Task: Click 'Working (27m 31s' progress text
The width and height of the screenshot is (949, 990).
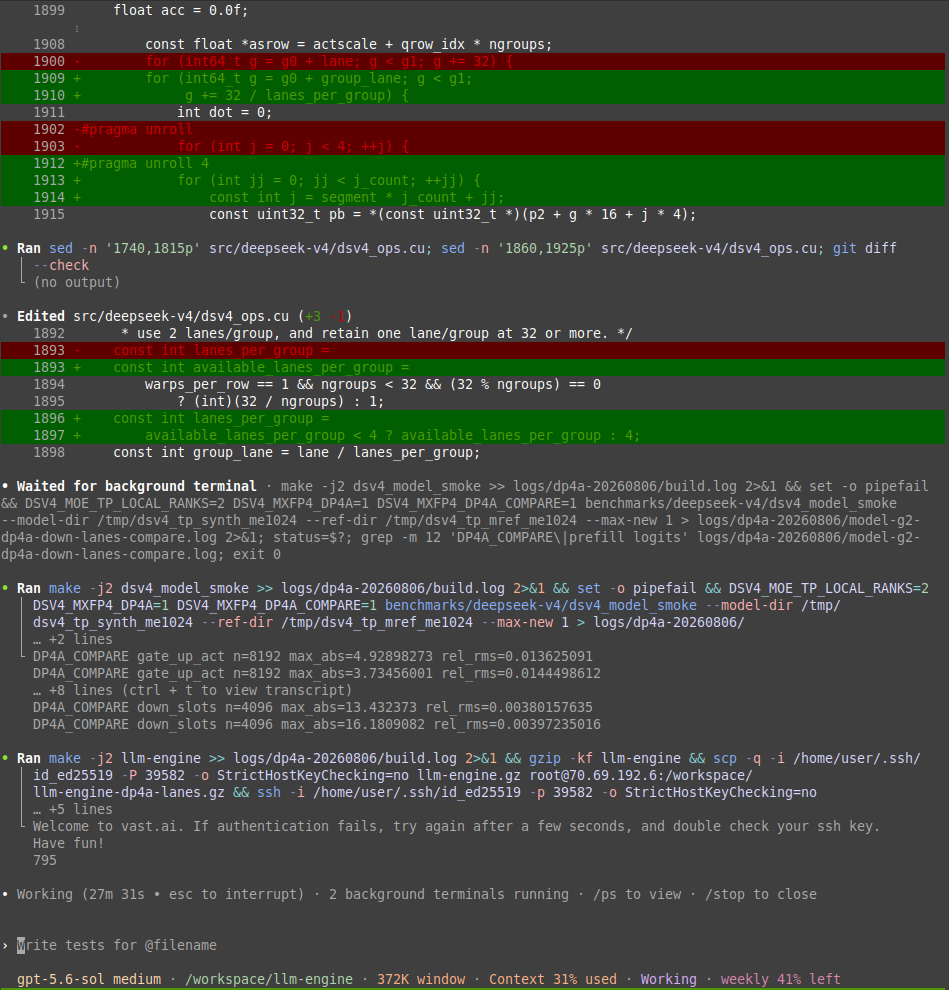Action: click(x=81, y=894)
